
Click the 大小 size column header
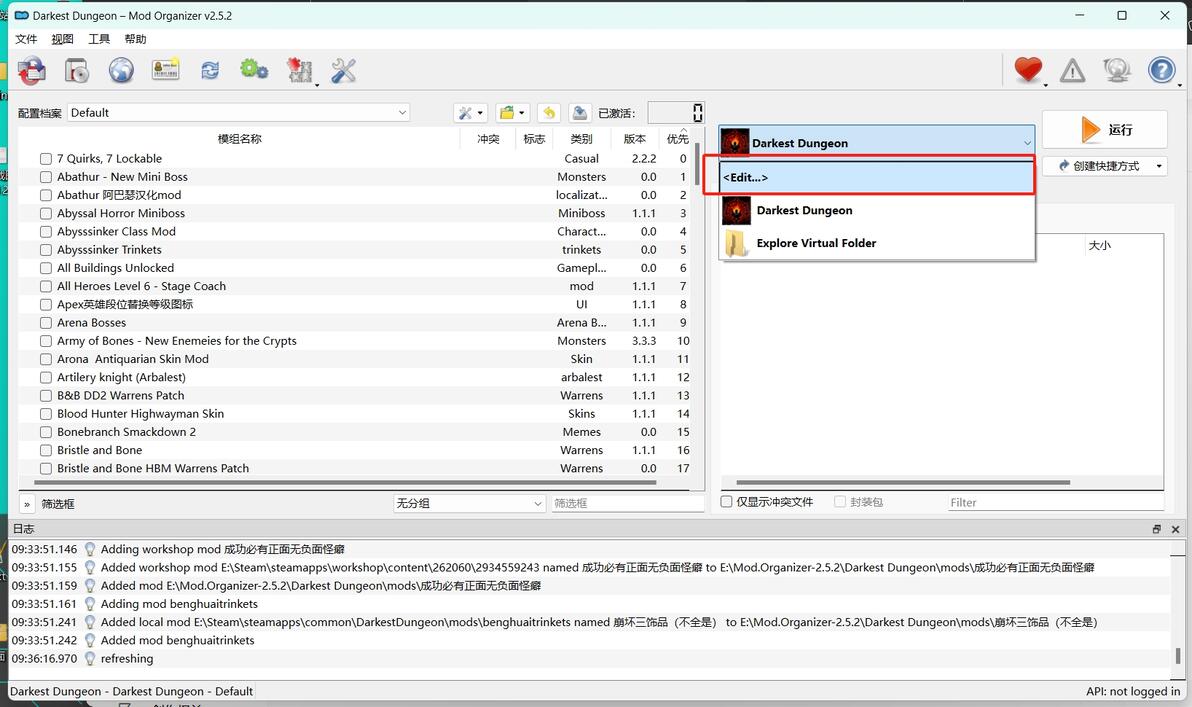click(x=1099, y=246)
